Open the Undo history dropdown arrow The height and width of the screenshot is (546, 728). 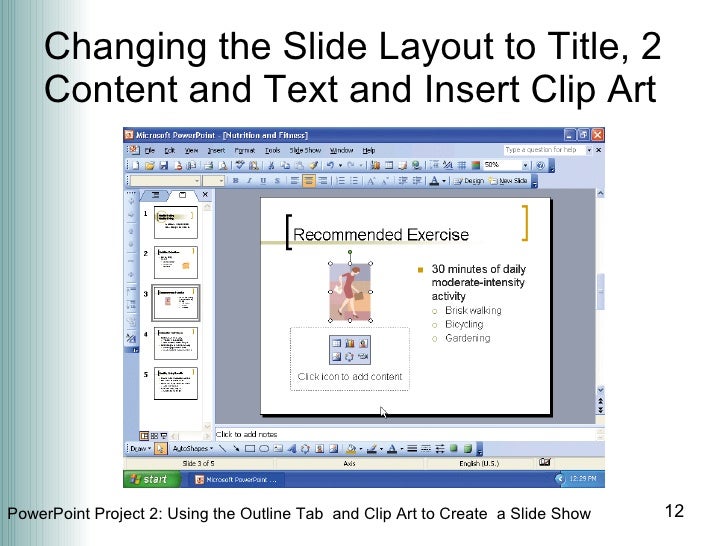pos(340,165)
